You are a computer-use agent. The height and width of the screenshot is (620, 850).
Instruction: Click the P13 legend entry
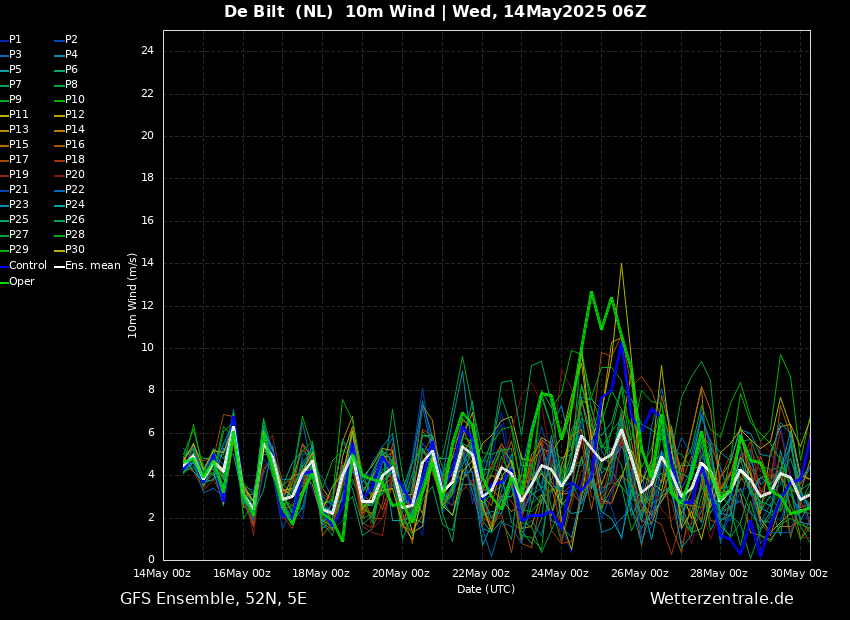[x=18, y=130]
